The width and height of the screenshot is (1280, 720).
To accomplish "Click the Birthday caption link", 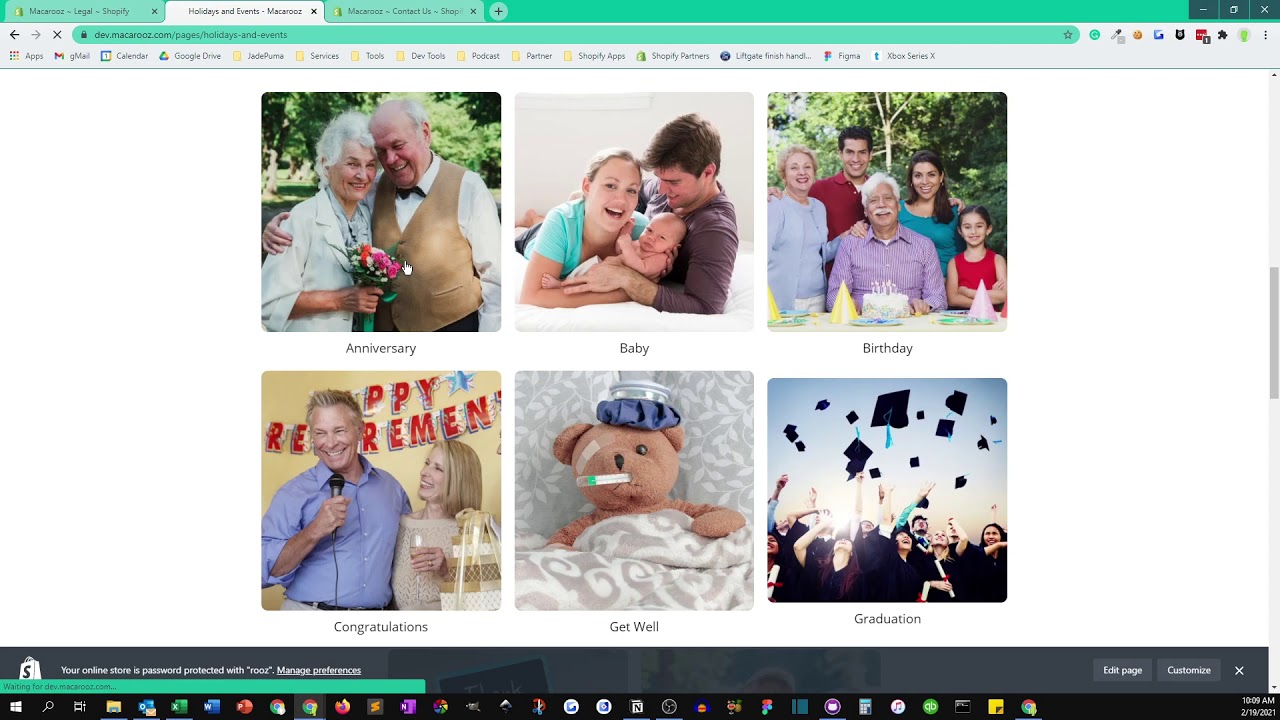I will point(887,348).
